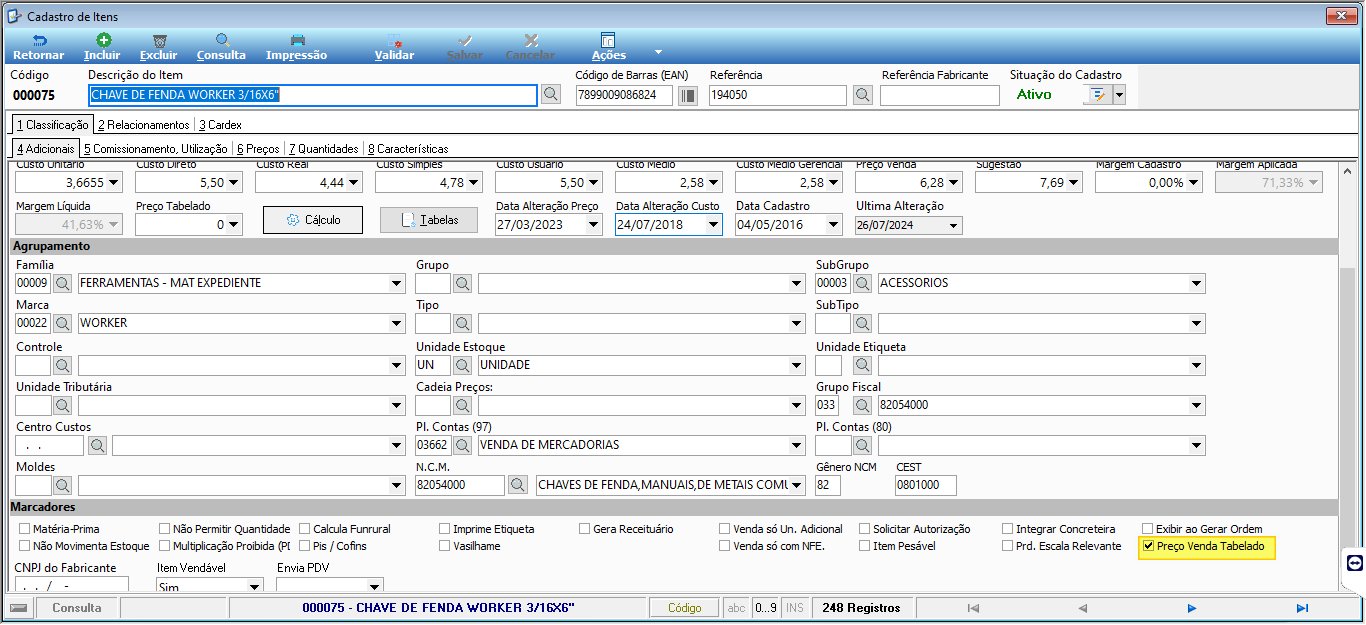Click keyboard icon in status bar
The height and width of the screenshot is (625, 1366).
click(x=18, y=608)
